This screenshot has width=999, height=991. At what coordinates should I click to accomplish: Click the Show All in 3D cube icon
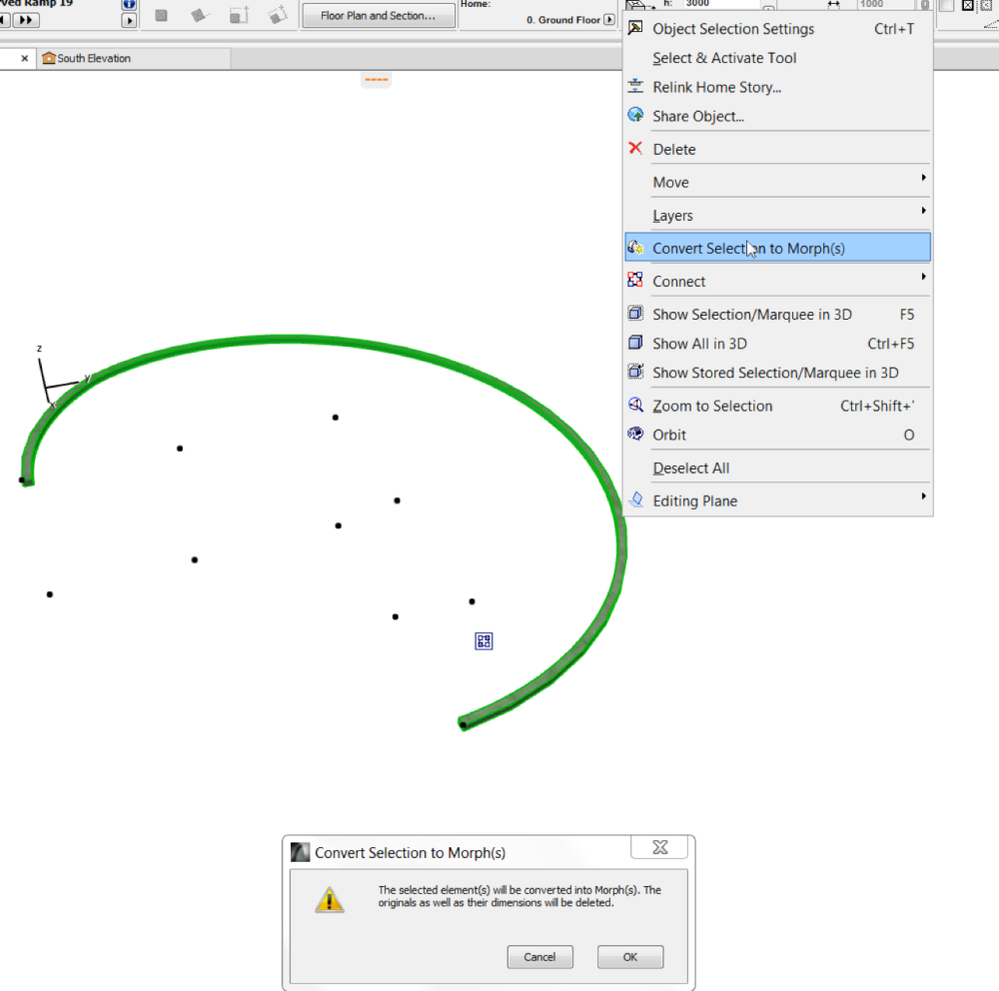635,342
